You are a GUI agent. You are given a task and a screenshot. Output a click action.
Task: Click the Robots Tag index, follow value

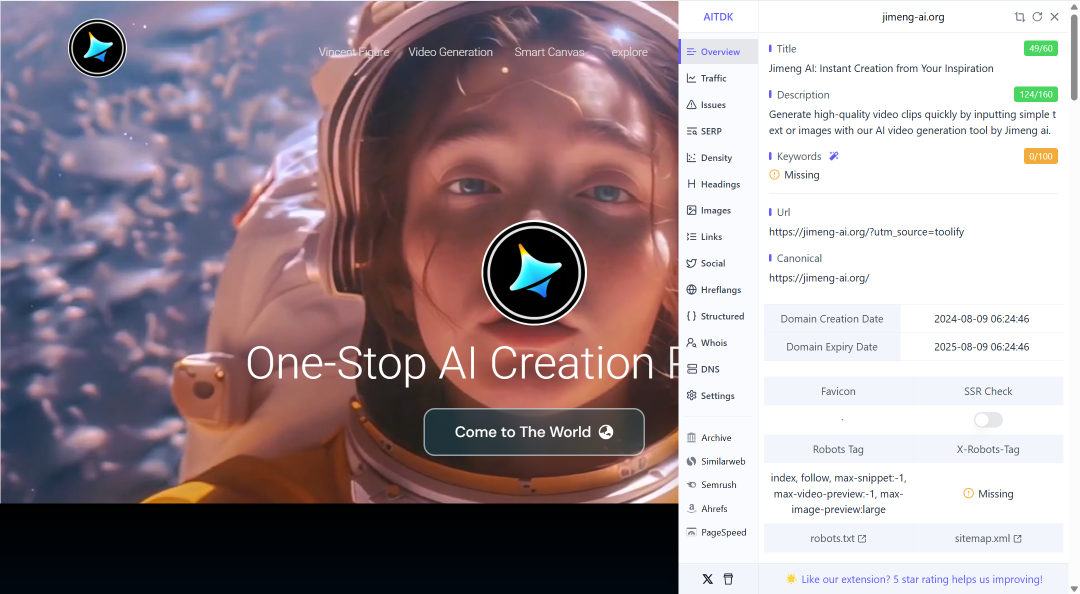838,493
